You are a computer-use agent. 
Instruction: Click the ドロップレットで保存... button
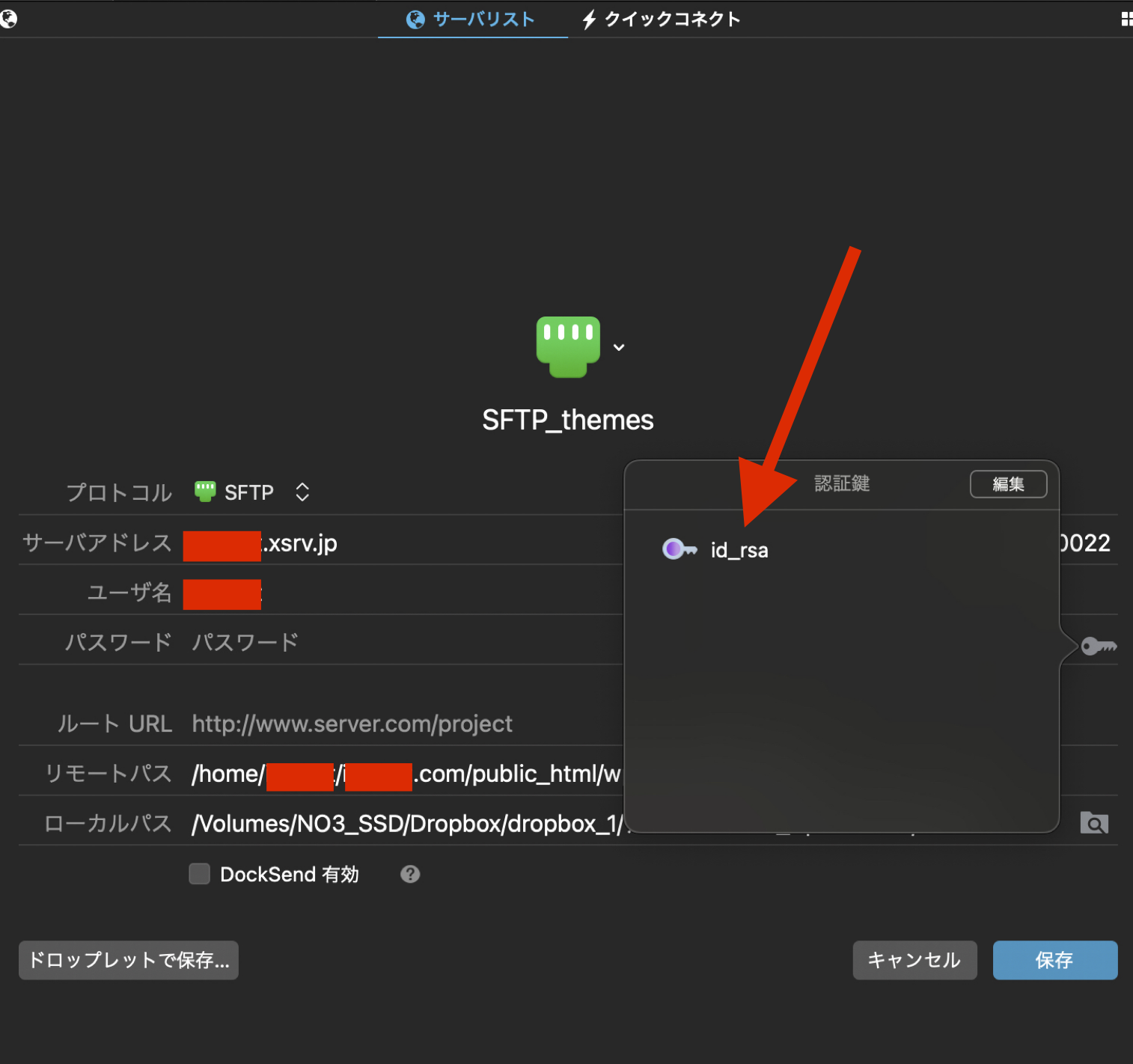[x=129, y=960]
